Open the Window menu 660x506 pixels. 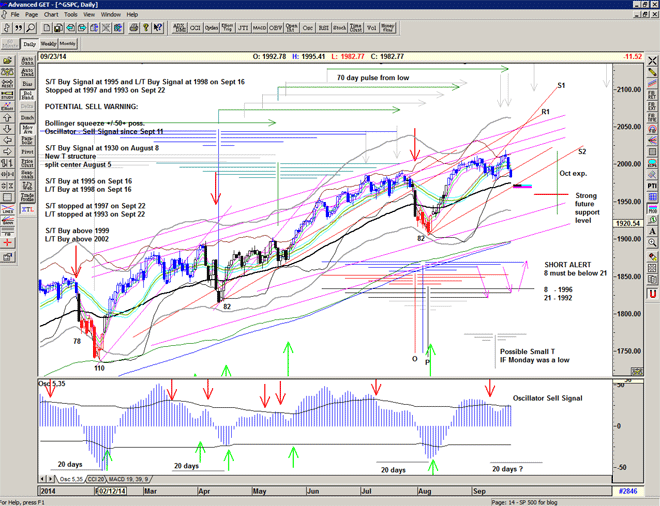(x=110, y=15)
